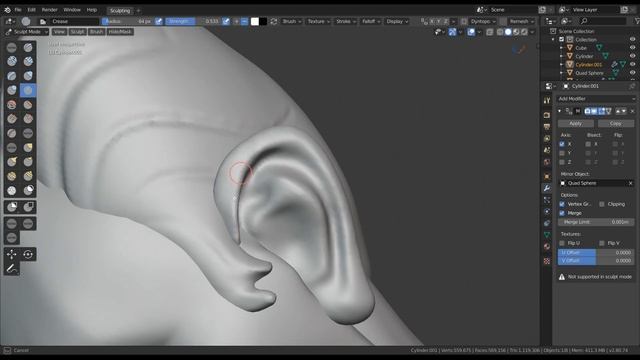Enable mirror Axis Y checkbox
The width and height of the screenshot is (640, 360).
coord(562,153)
